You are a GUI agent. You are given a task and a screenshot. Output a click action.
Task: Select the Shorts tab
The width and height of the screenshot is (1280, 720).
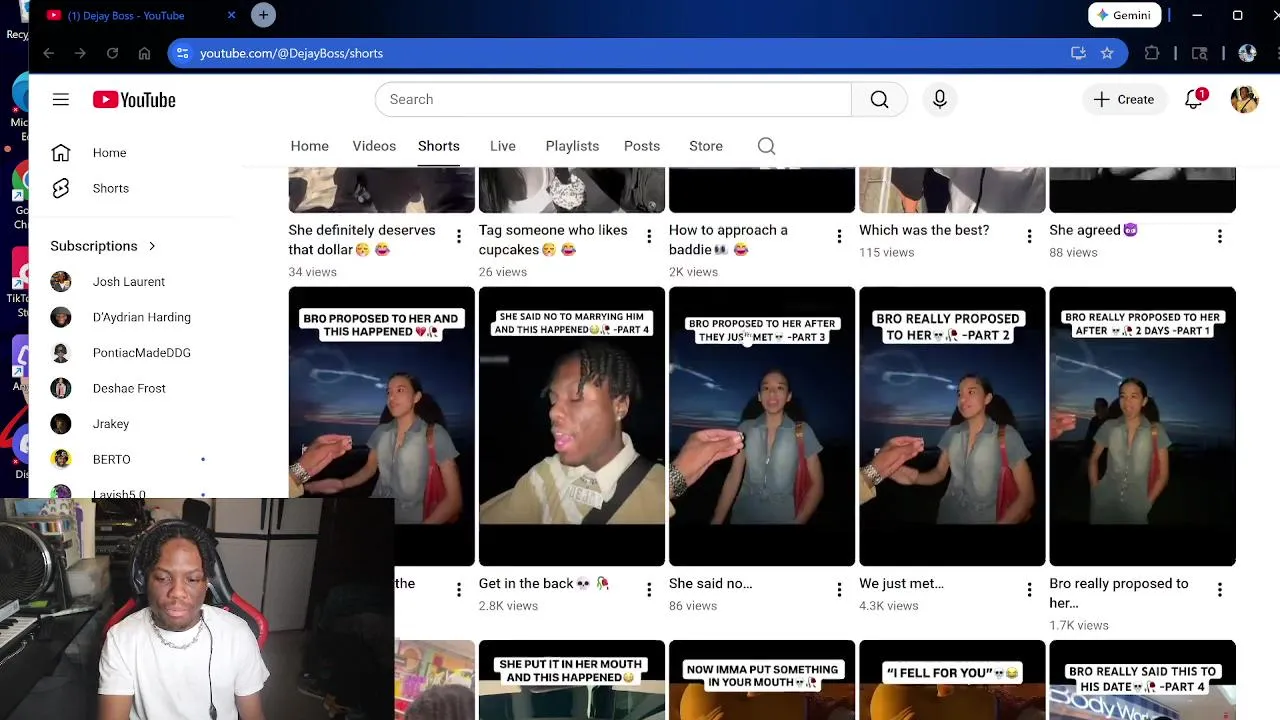(x=439, y=146)
